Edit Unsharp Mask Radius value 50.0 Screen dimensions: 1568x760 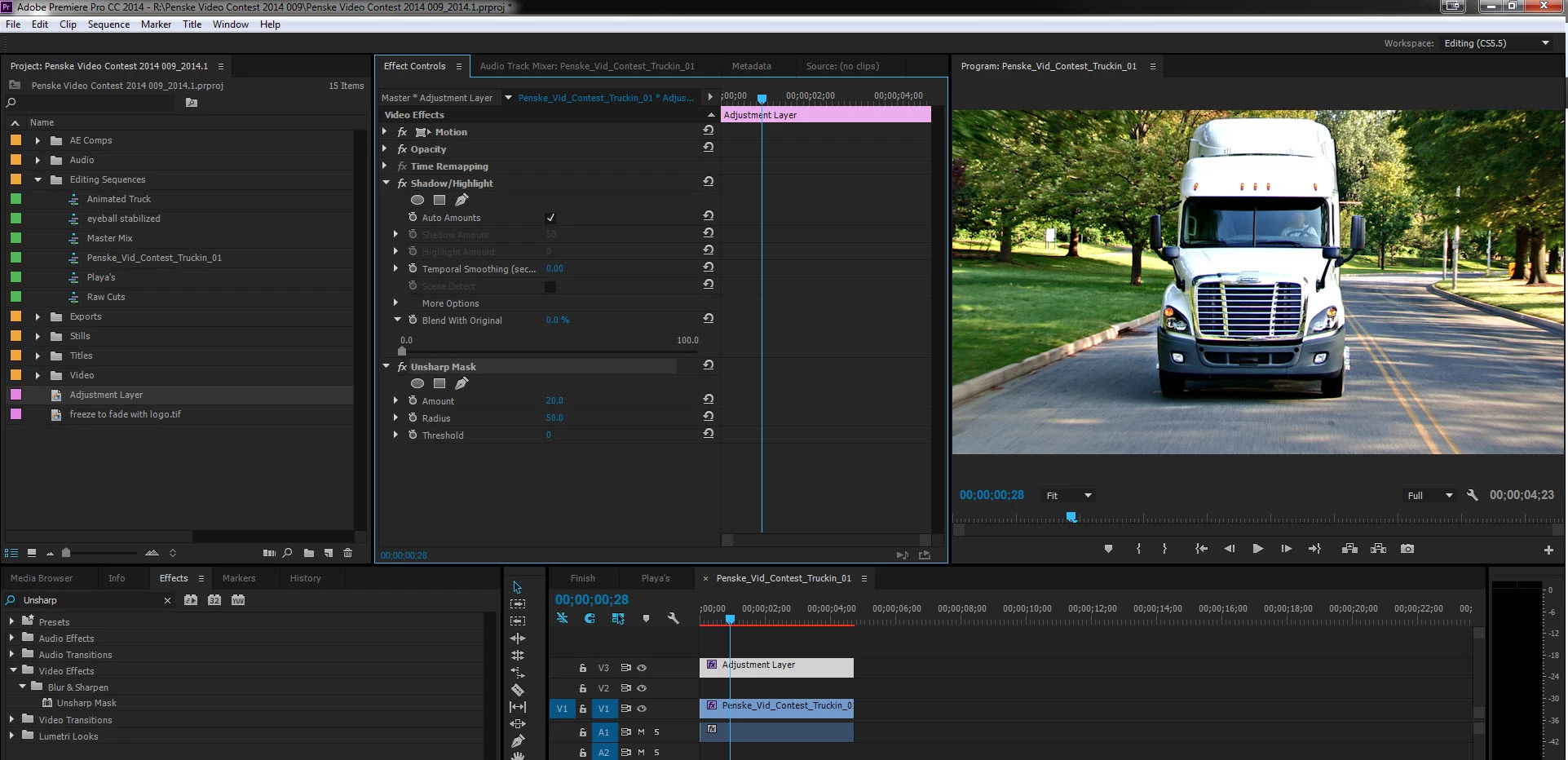[x=554, y=418]
